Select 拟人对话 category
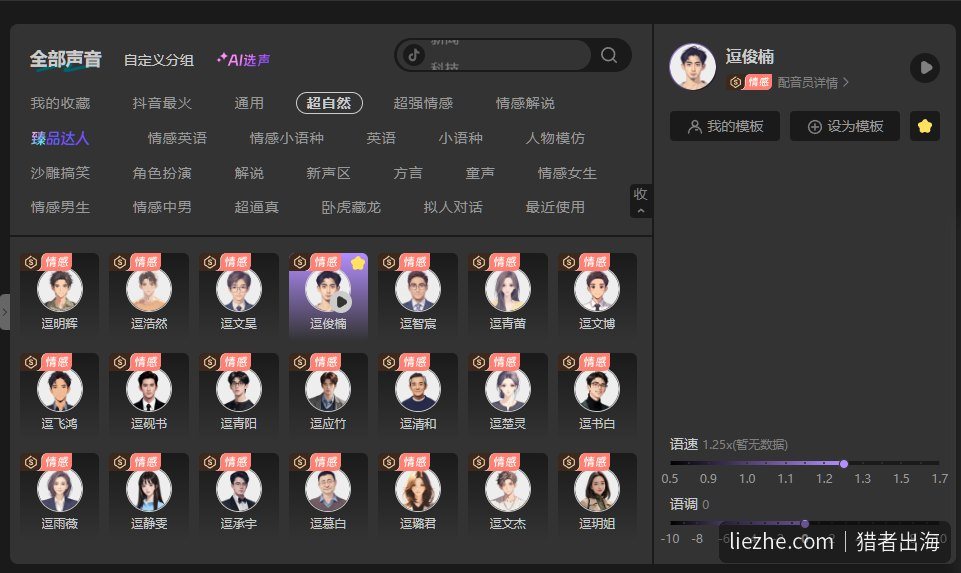The image size is (961, 573). 452,207
